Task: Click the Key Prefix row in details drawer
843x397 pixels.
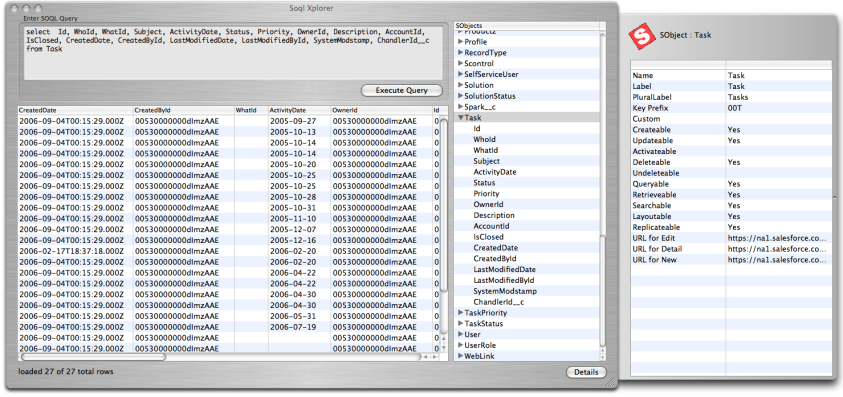Action: click(731, 108)
